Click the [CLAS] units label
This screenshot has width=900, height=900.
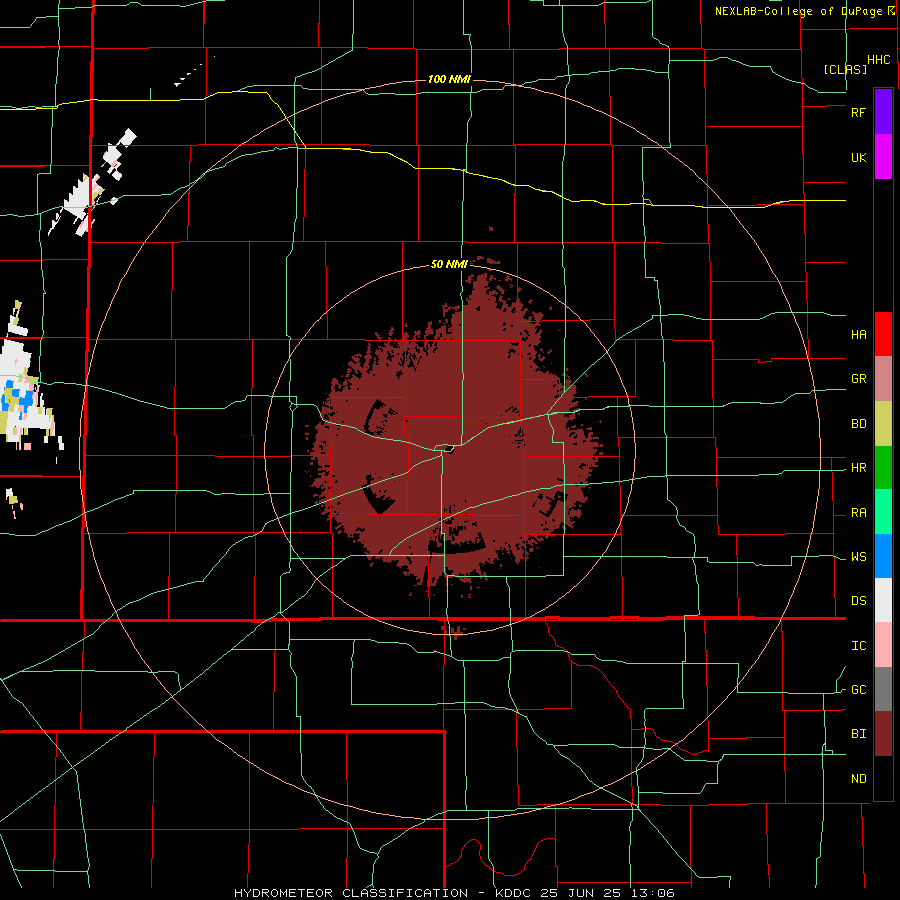(845, 69)
